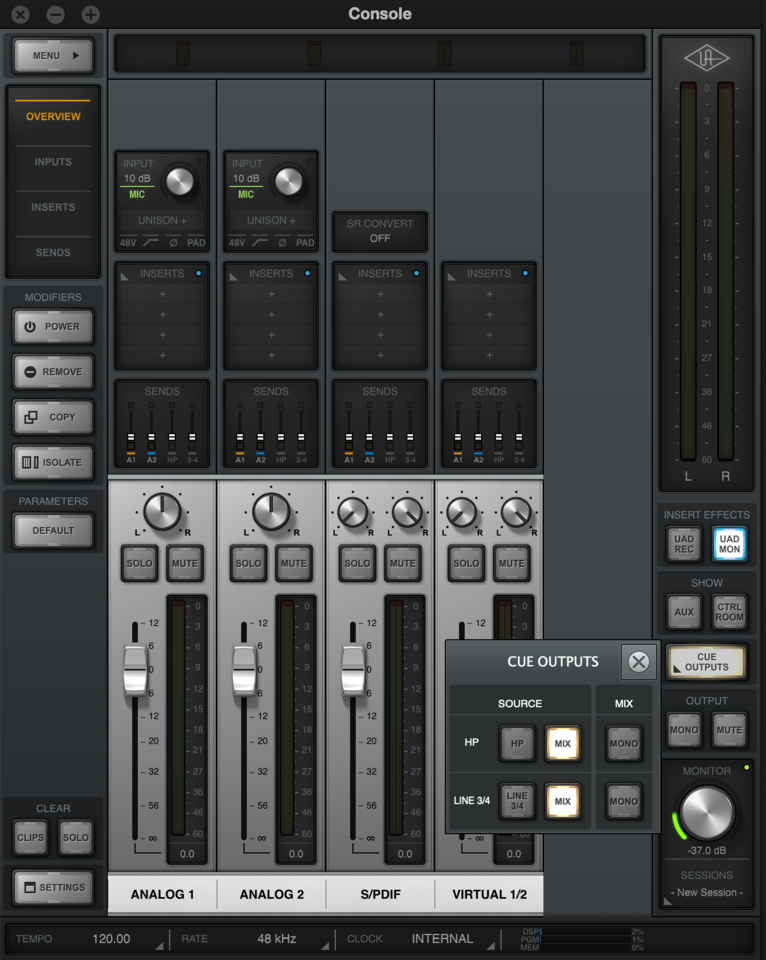Solo the S/PDIF channel

357,563
